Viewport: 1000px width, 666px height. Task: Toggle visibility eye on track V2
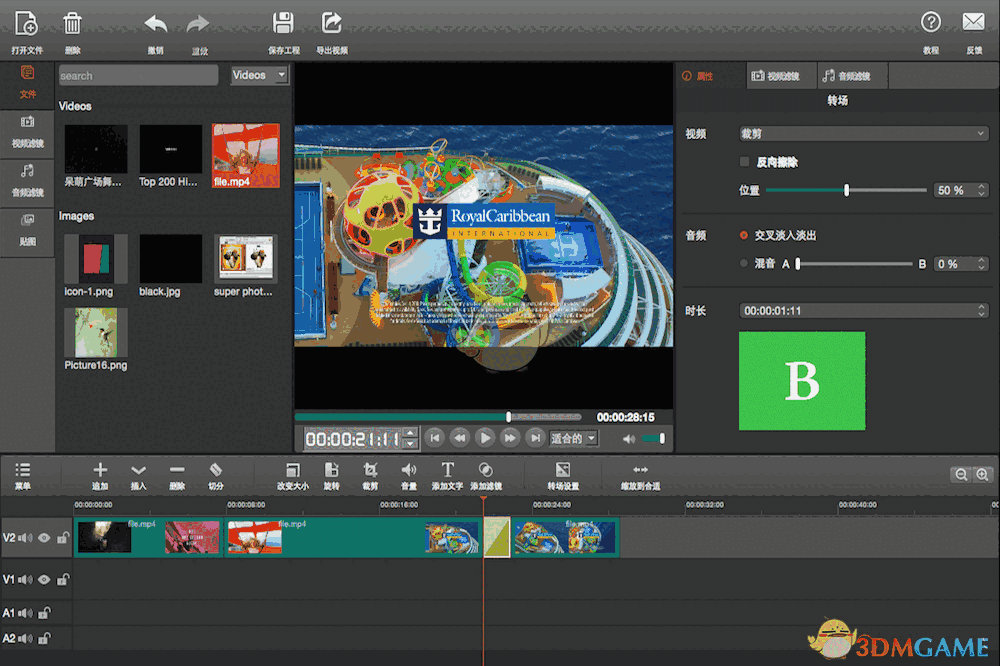pos(44,538)
